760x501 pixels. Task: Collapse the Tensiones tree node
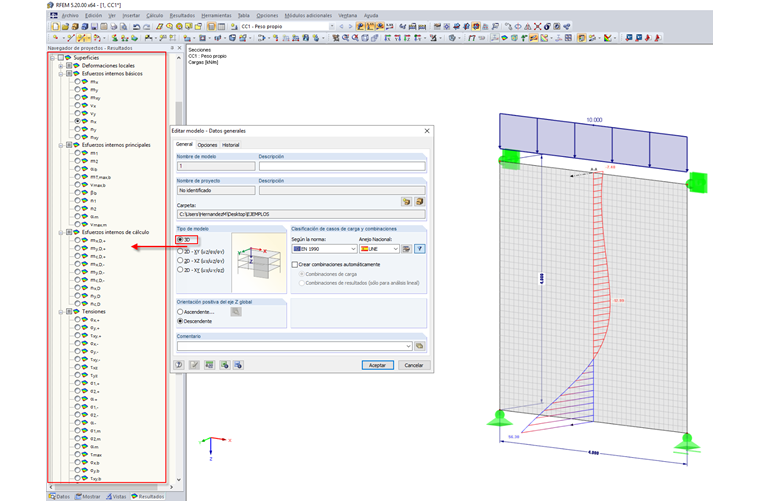tap(61, 312)
